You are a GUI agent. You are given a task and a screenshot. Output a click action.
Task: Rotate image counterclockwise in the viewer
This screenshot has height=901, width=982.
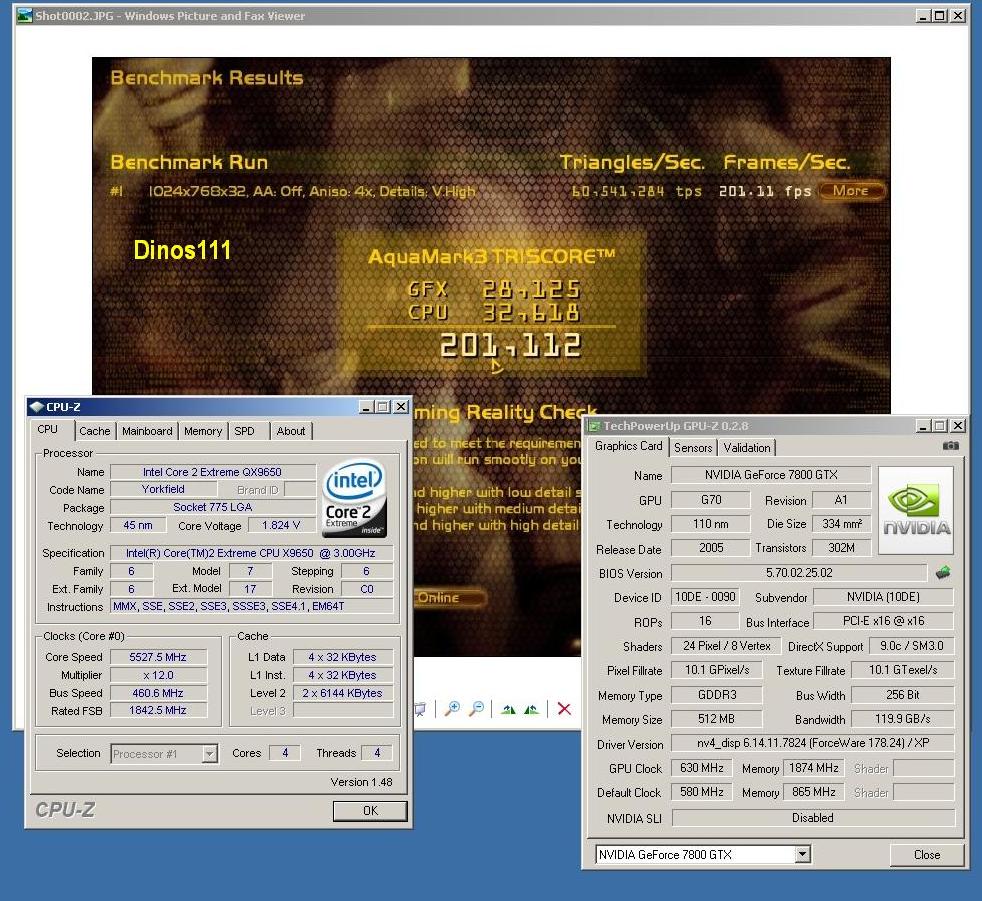[x=531, y=709]
